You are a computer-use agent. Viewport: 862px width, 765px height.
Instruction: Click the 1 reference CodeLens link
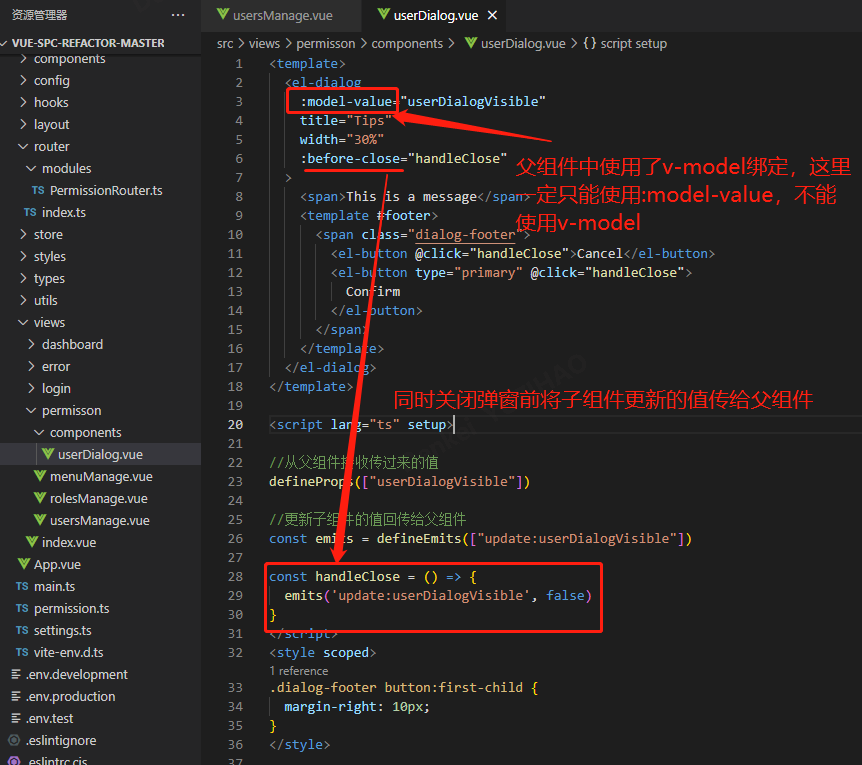tap(299, 670)
